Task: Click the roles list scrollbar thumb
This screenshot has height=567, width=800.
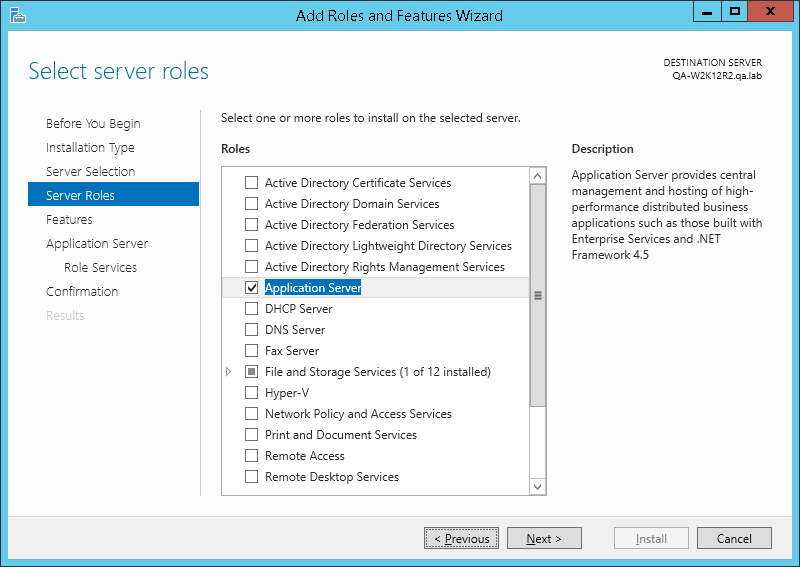Action: point(538,295)
